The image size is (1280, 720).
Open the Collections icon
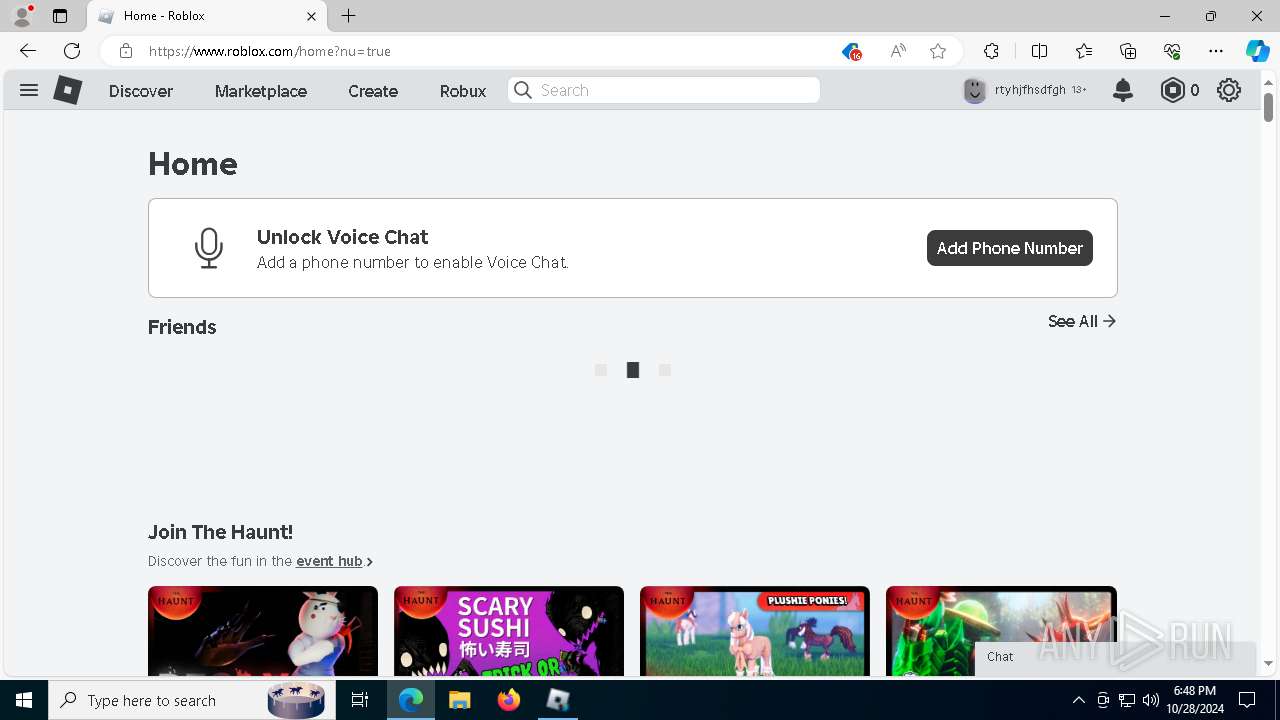[x=1128, y=51]
